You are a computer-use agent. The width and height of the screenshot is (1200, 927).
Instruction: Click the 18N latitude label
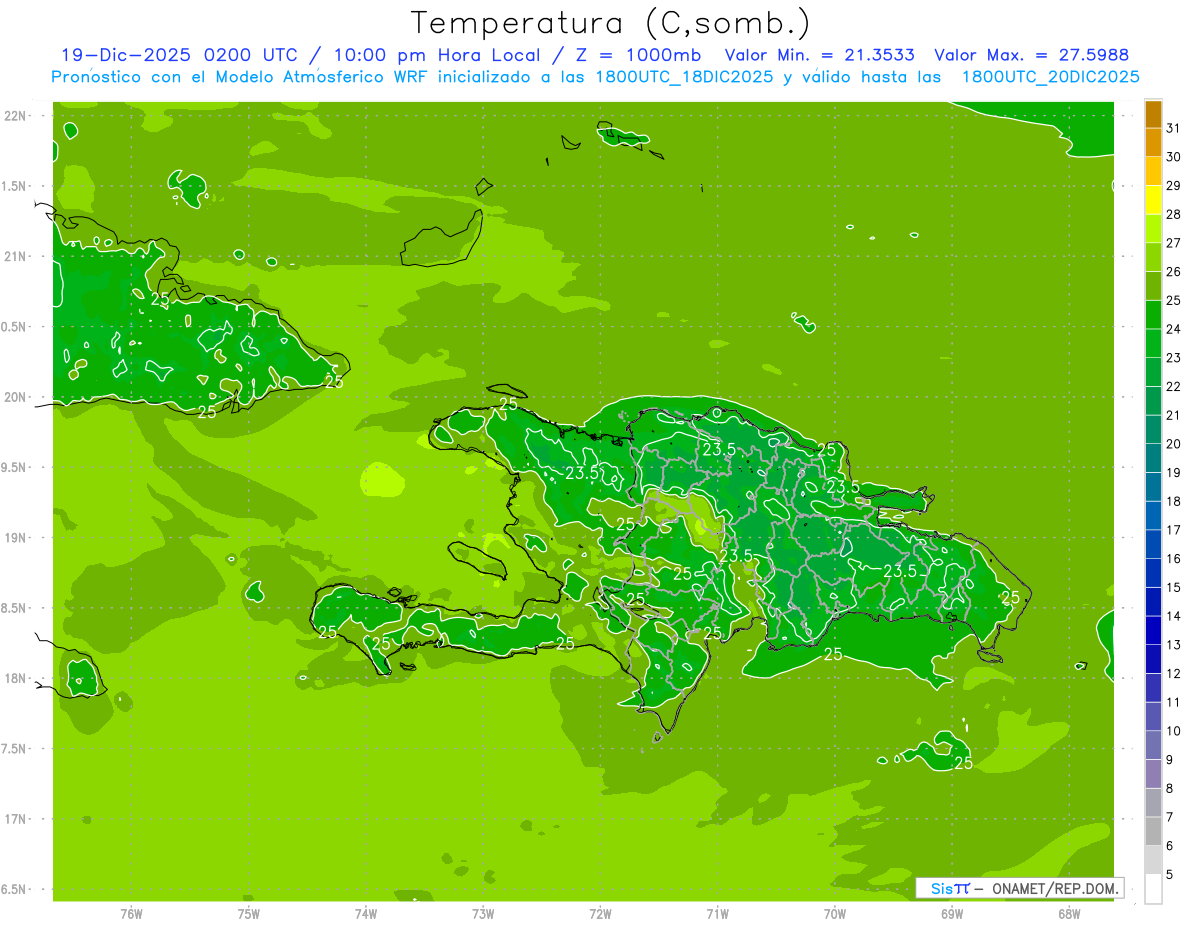click(17, 678)
